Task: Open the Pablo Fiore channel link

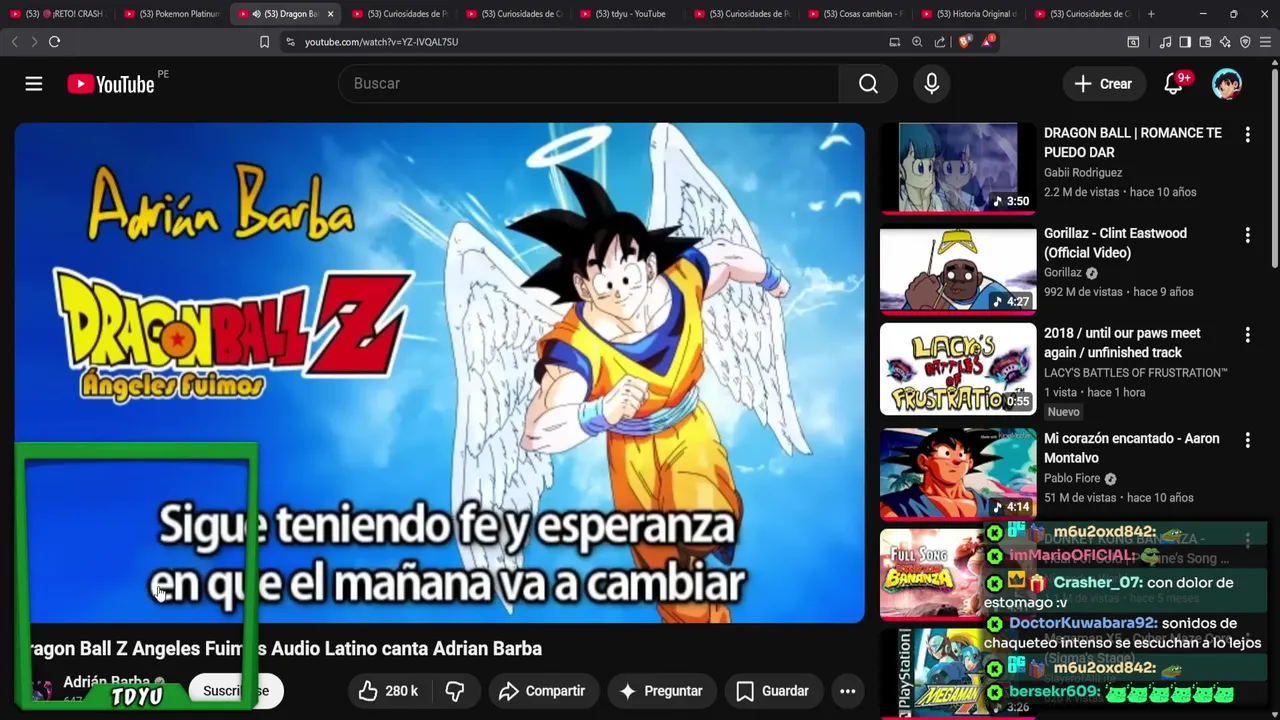Action: (1072, 478)
